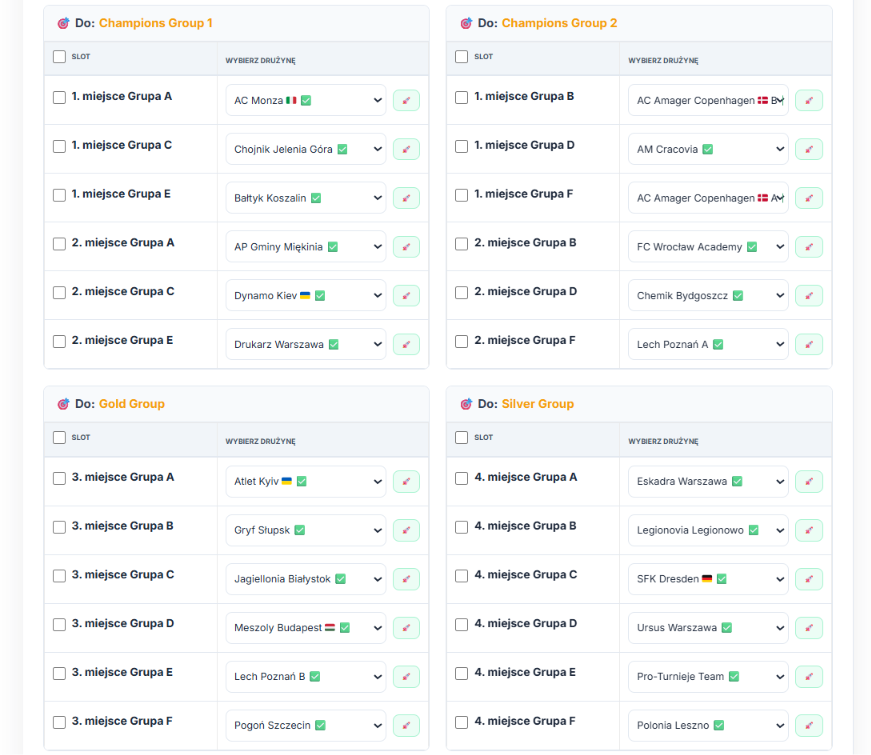Click the Gold Group heading text
871x755 pixels.
coord(132,404)
